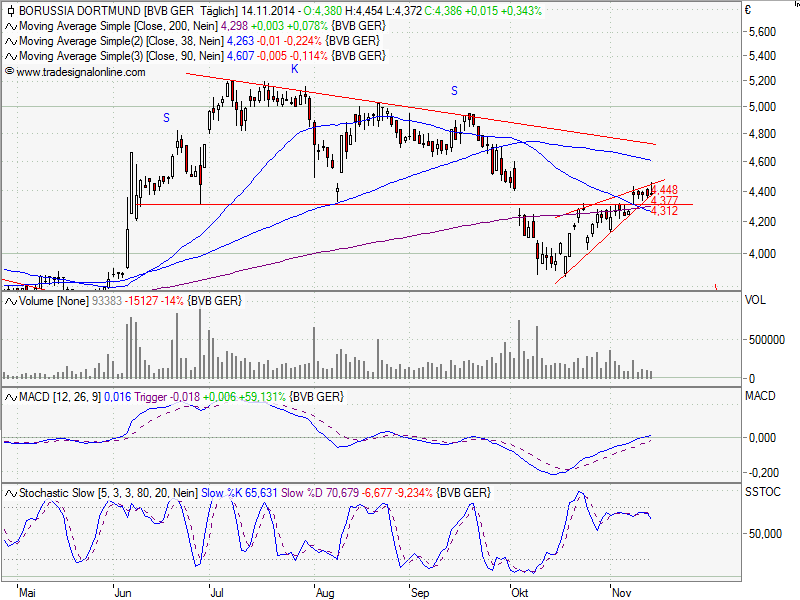
Task: Click the MACD [12, 26, 9] legend label
Action: click(x=60, y=396)
